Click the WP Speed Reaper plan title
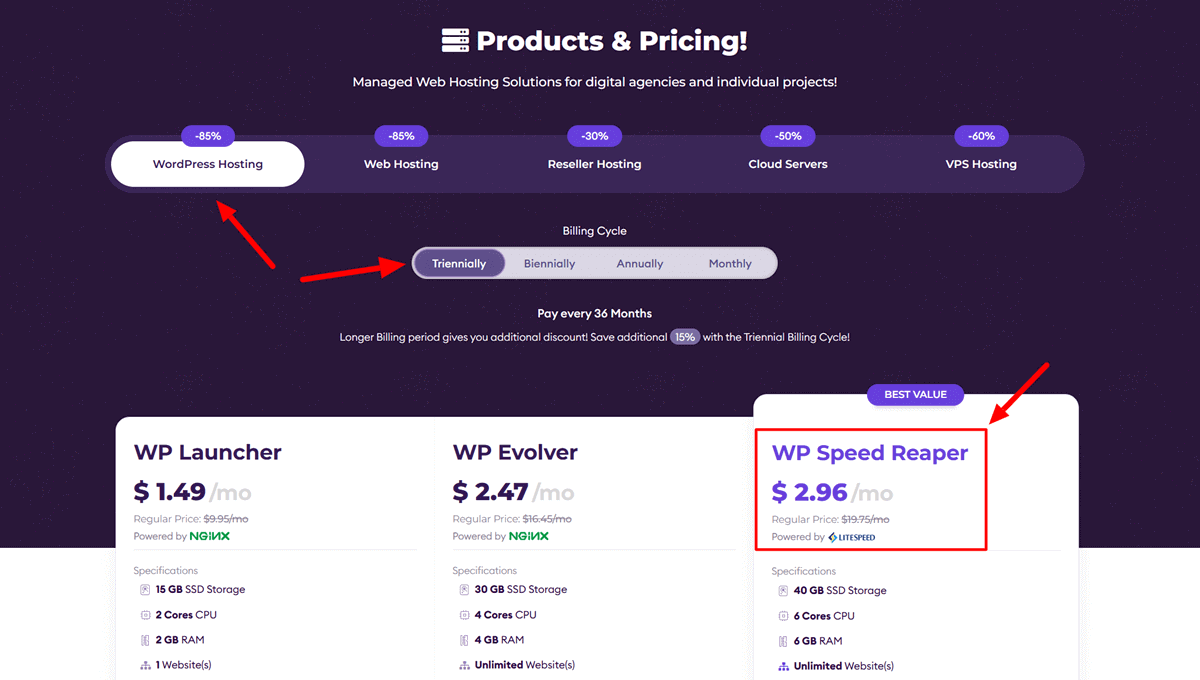The height and width of the screenshot is (680, 1200). [x=870, y=453]
